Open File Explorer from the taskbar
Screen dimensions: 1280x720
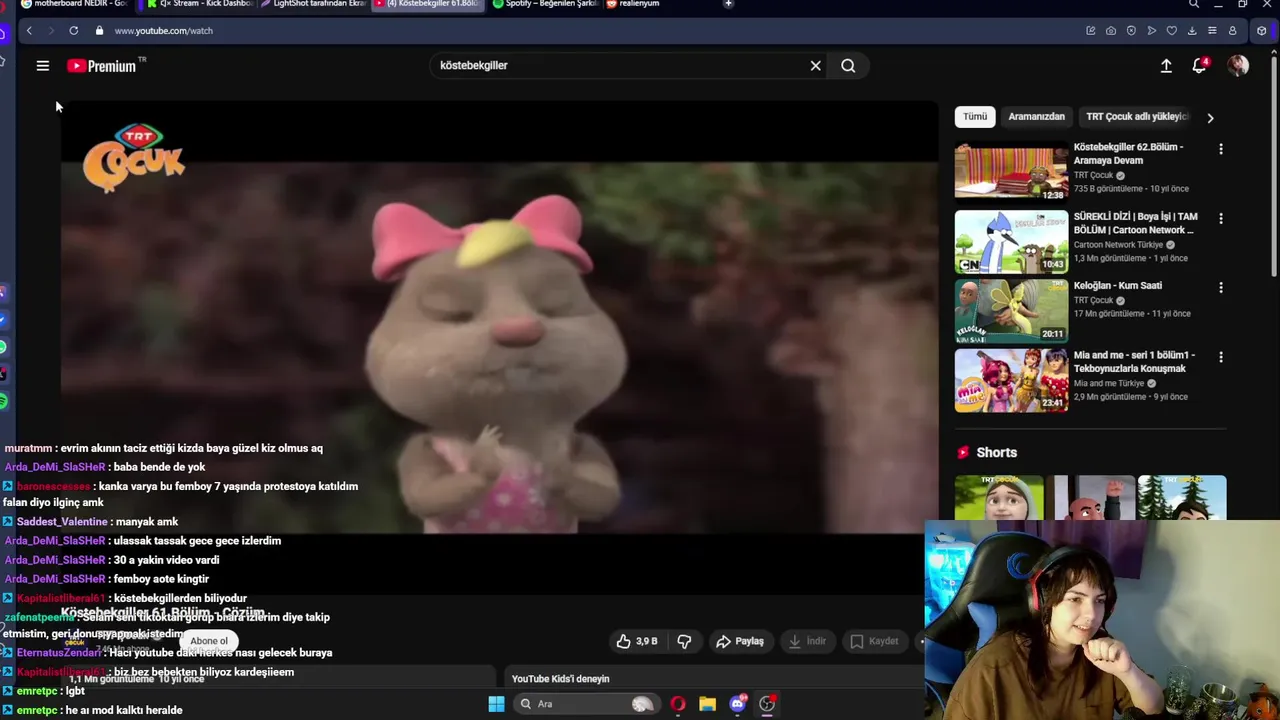point(707,704)
